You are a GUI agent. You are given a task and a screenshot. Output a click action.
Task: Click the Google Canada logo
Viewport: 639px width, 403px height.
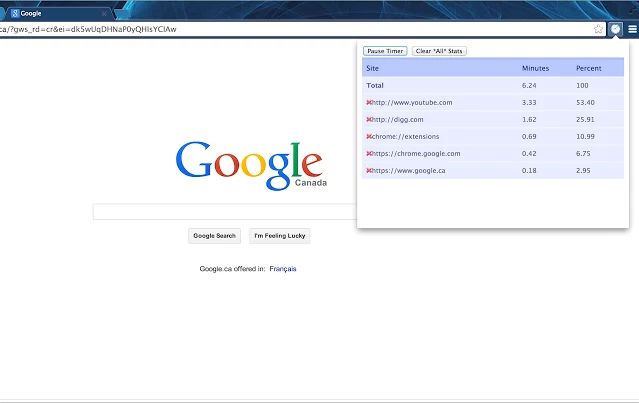251,165
